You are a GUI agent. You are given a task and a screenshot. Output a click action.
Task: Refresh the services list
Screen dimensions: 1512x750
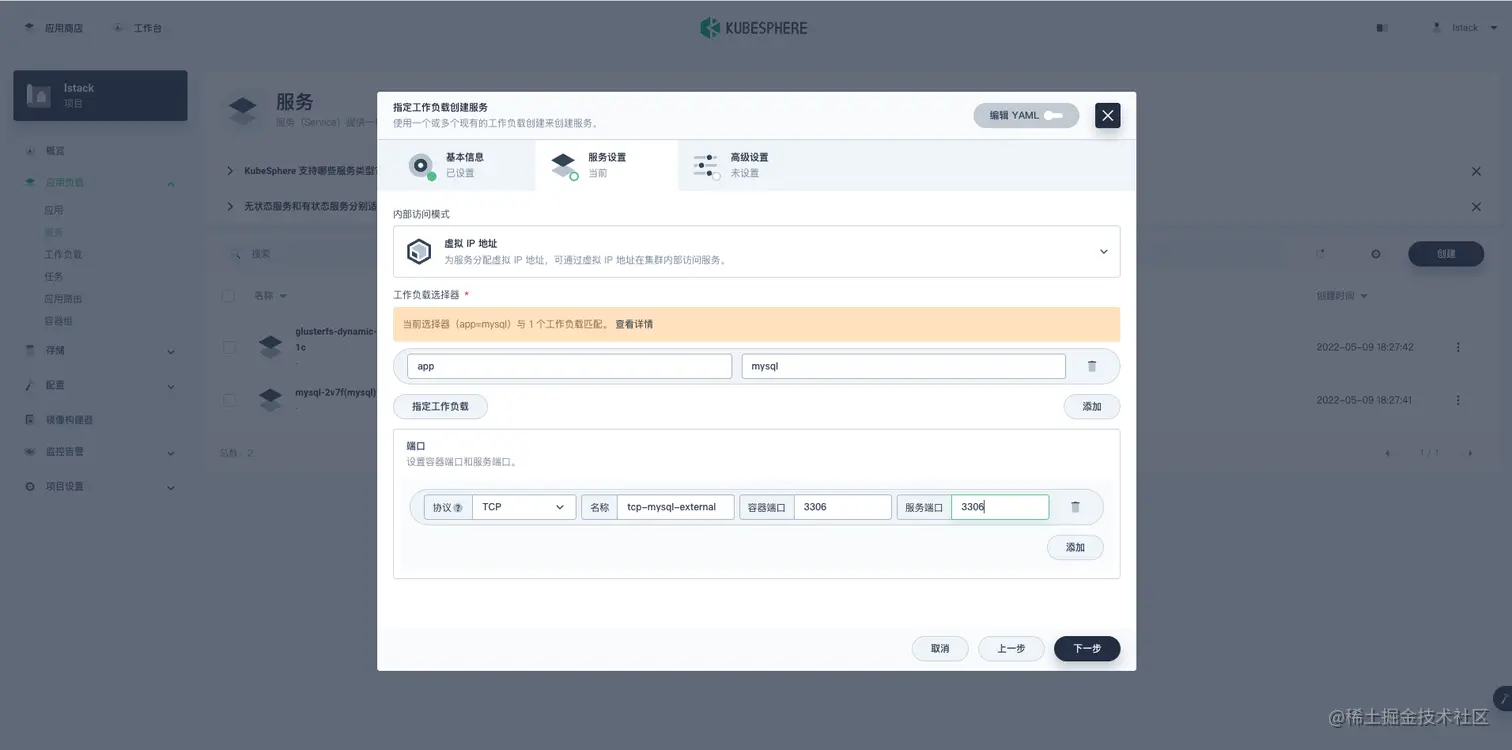click(1321, 254)
